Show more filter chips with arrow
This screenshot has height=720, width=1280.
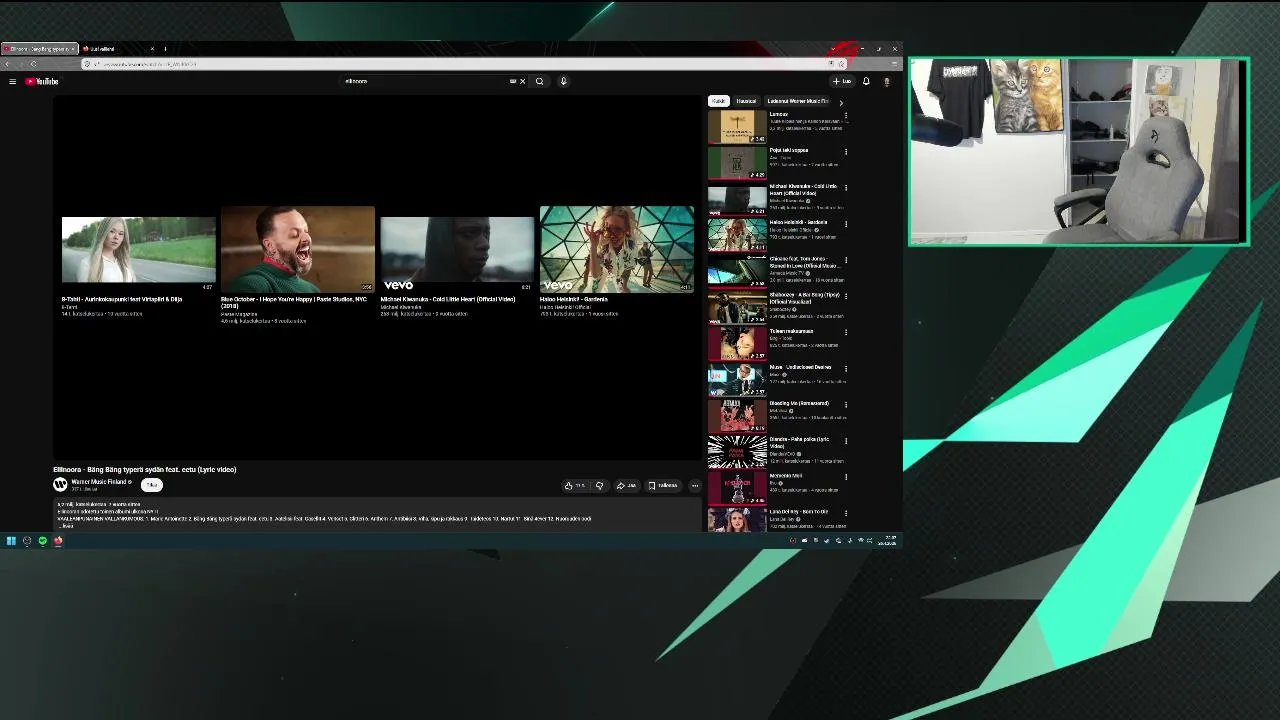point(840,102)
